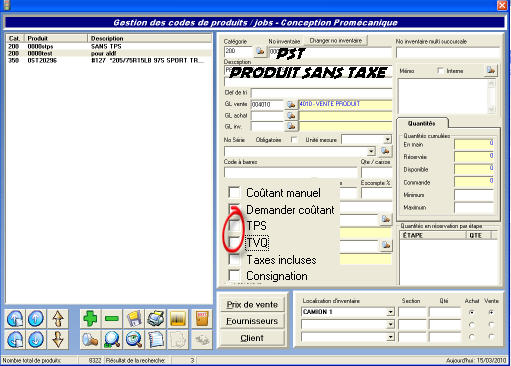This screenshot has width=511, height=366.
Task: Select the 0ST20296 product row
Action: pyautogui.click(x=109, y=60)
